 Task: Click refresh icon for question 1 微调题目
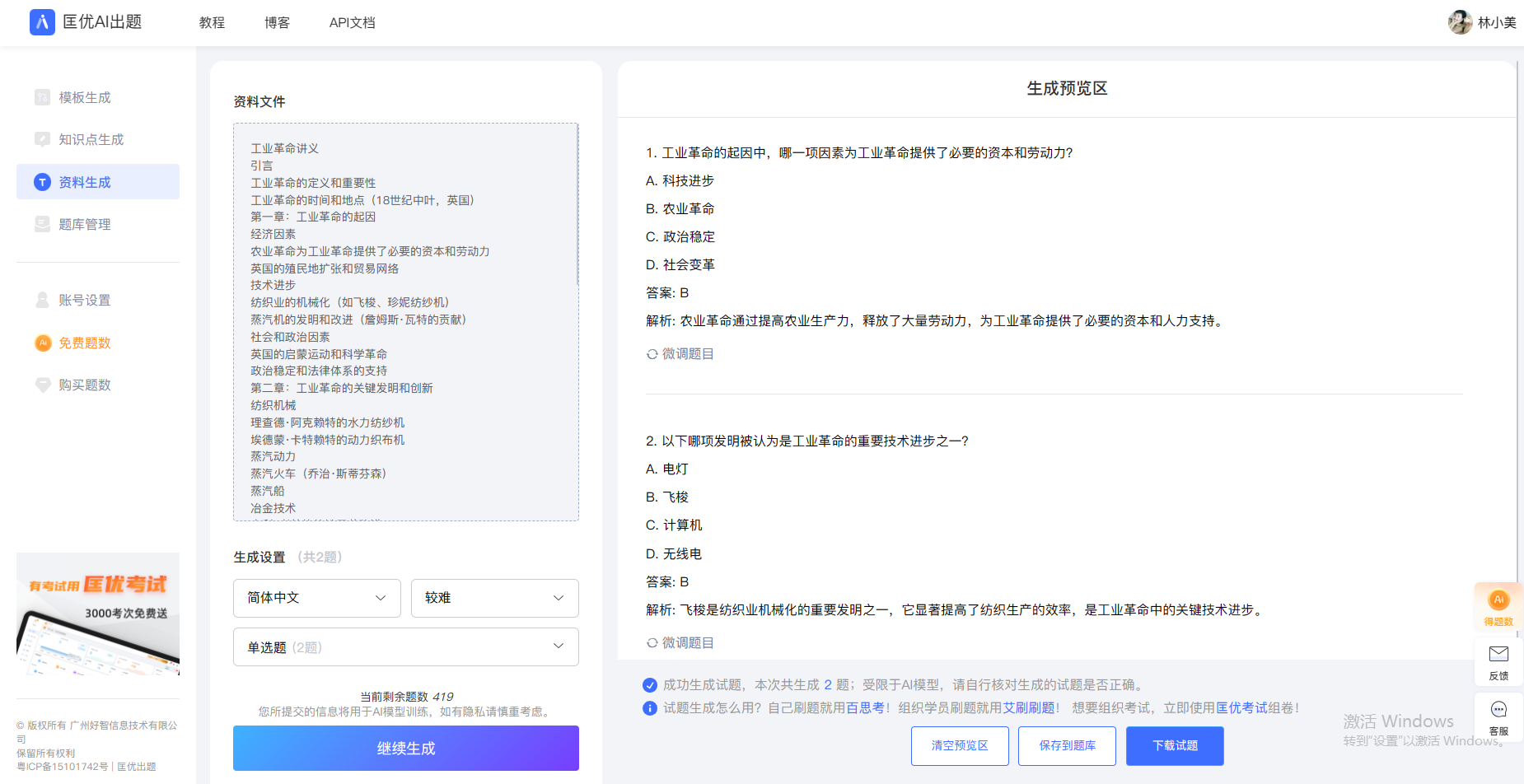pyautogui.click(x=652, y=354)
